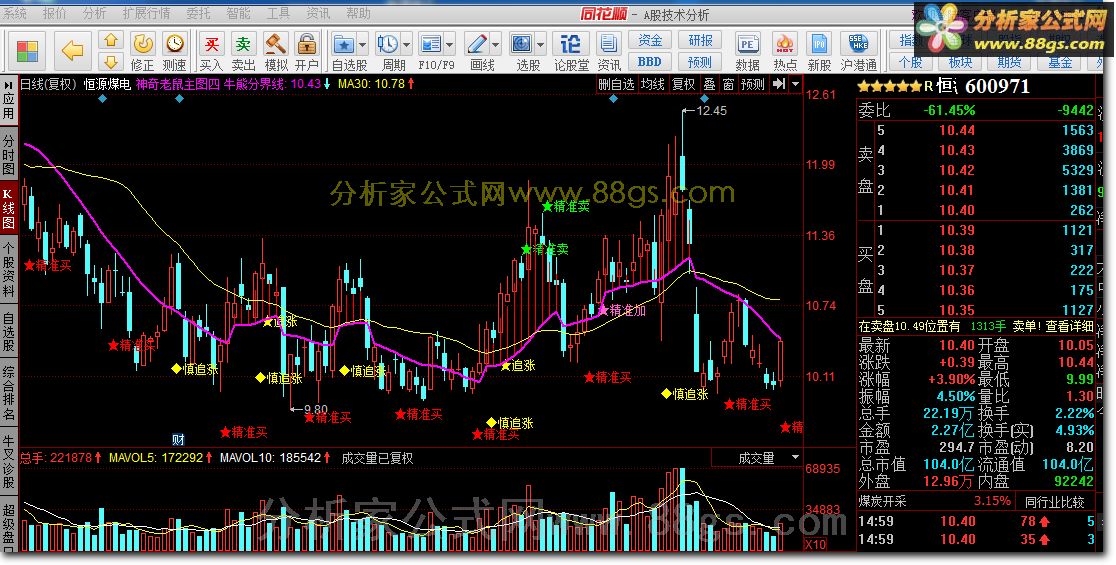Click the 基金 button
1116x565 pixels.
pyautogui.click(x=1060, y=63)
